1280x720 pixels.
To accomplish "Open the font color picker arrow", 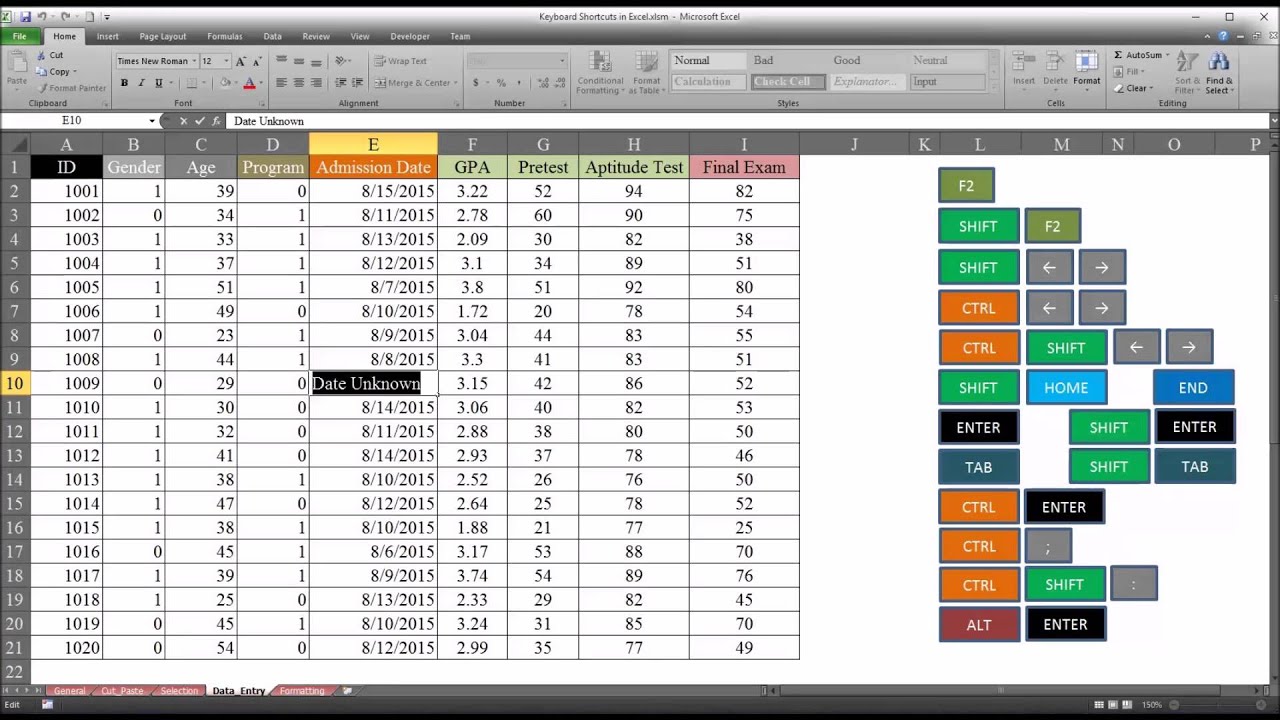I will click(x=261, y=83).
